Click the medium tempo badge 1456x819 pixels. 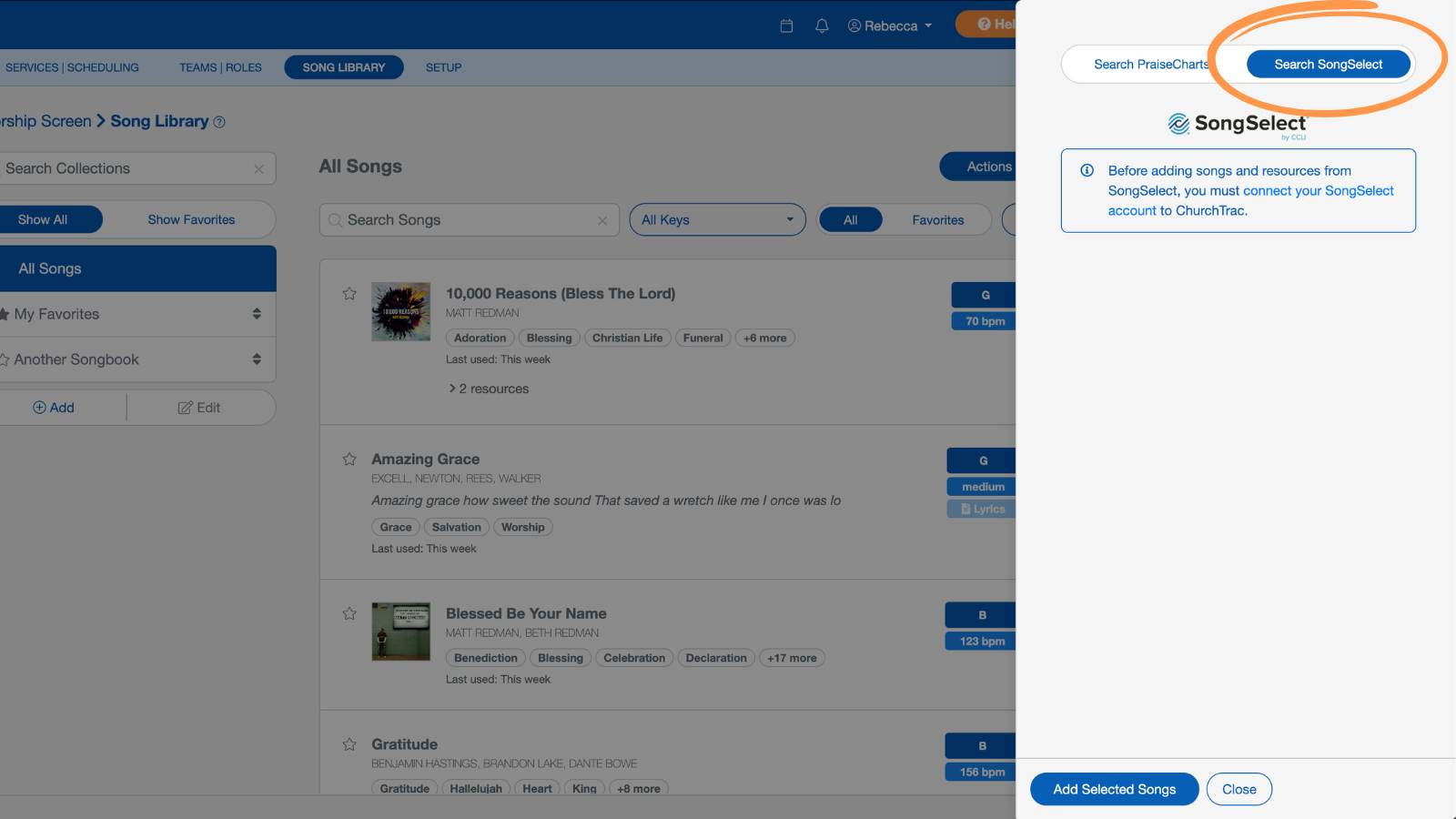tap(982, 487)
